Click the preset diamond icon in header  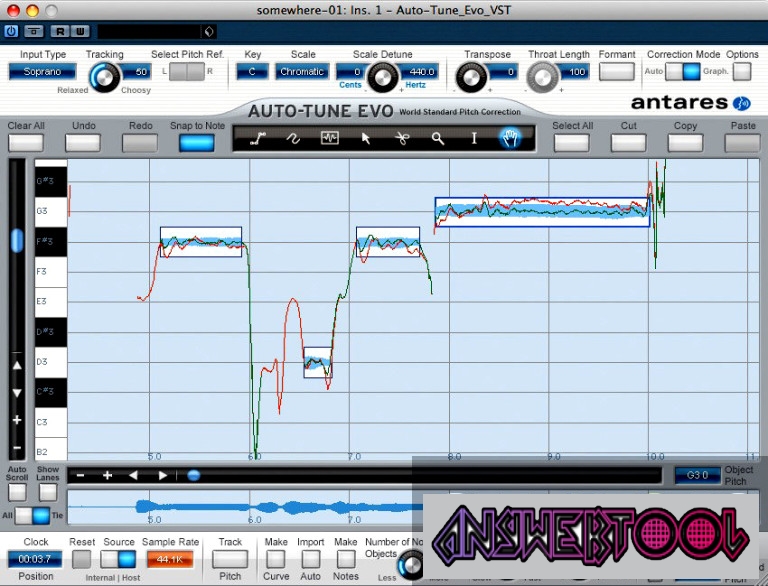tap(209, 32)
